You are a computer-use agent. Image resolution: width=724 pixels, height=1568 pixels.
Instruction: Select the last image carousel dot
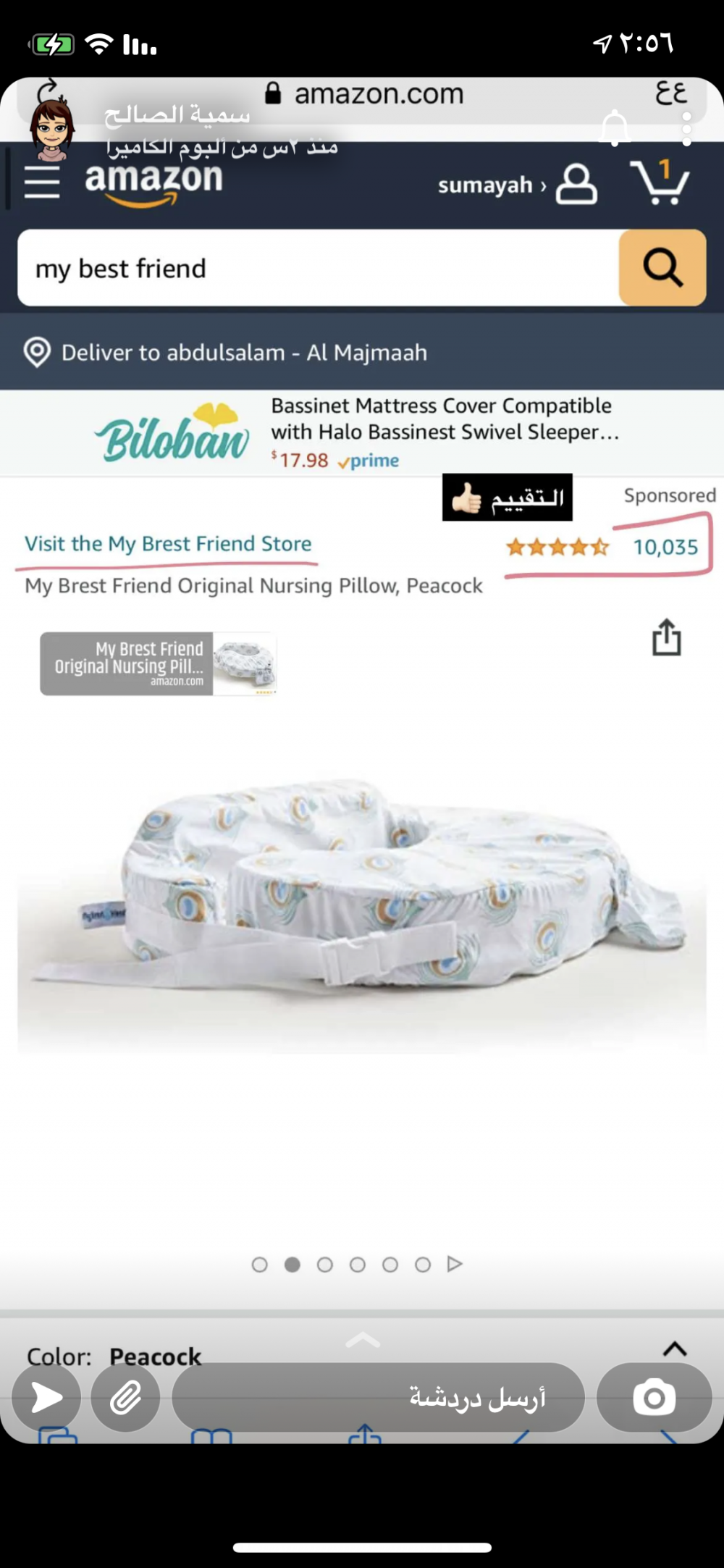[423, 1265]
